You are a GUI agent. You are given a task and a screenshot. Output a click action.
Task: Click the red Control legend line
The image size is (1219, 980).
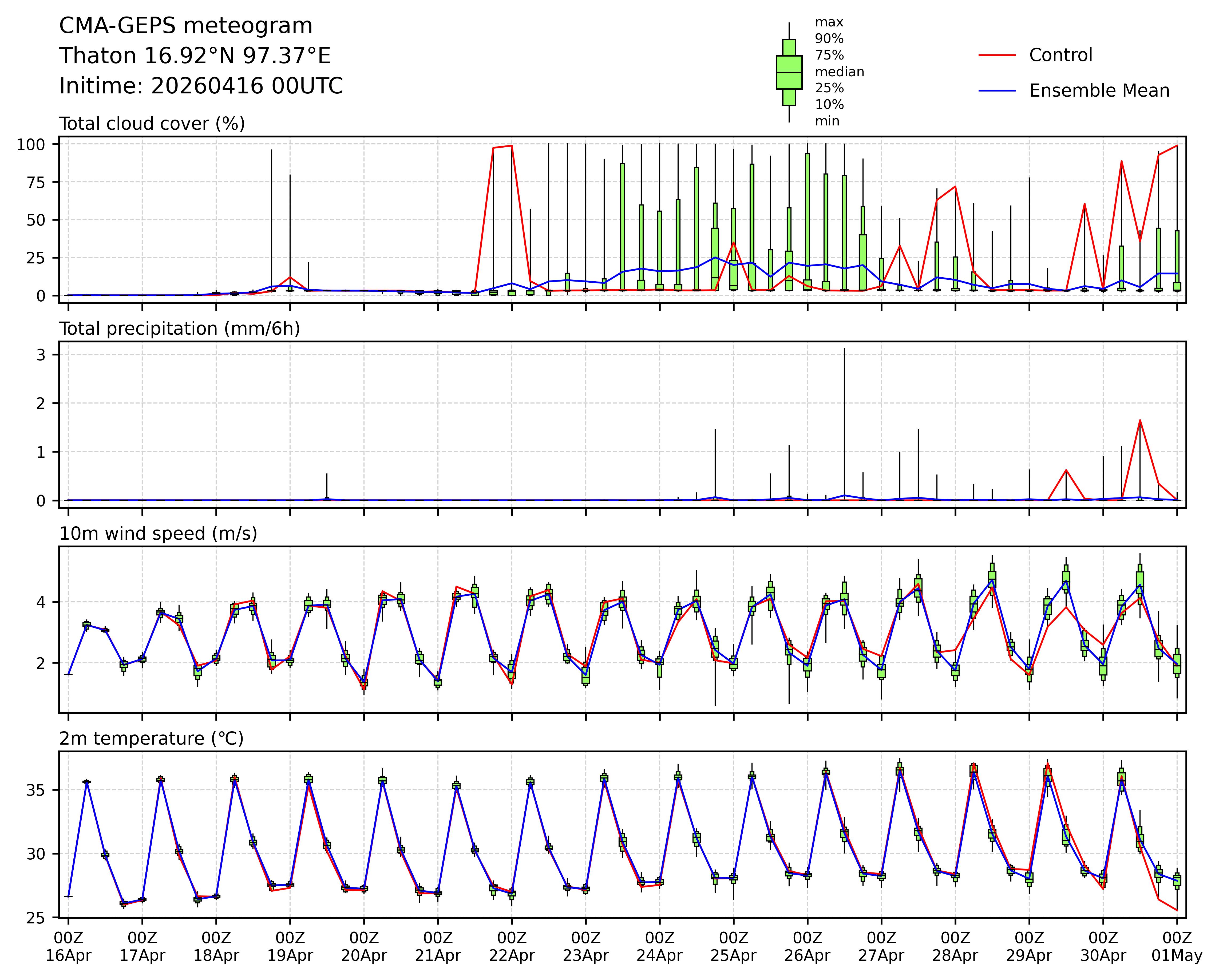pos(997,55)
